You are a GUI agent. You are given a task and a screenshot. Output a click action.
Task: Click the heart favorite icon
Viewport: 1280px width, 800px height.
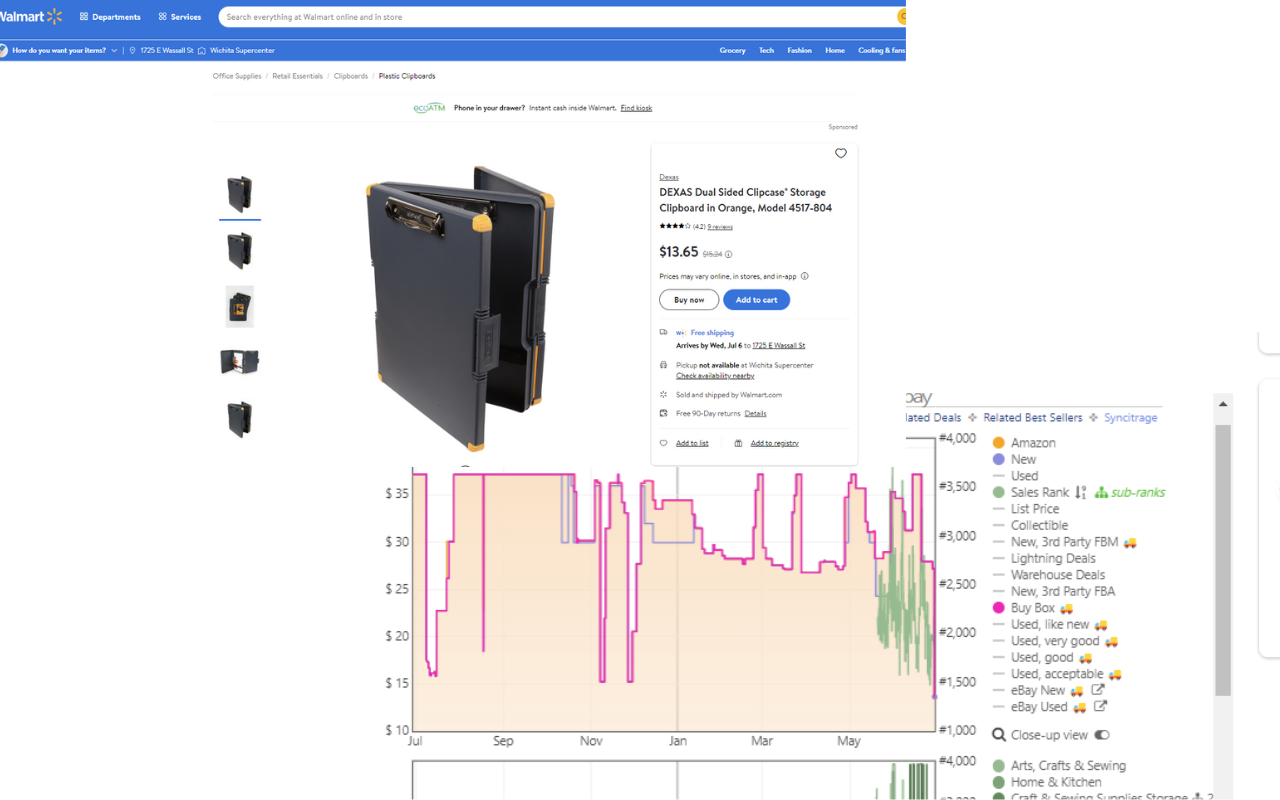[x=841, y=153]
